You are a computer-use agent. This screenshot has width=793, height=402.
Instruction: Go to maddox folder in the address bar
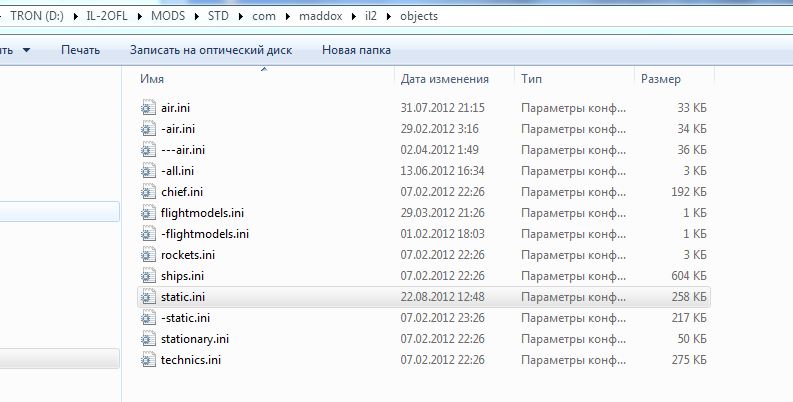[321, 16]
